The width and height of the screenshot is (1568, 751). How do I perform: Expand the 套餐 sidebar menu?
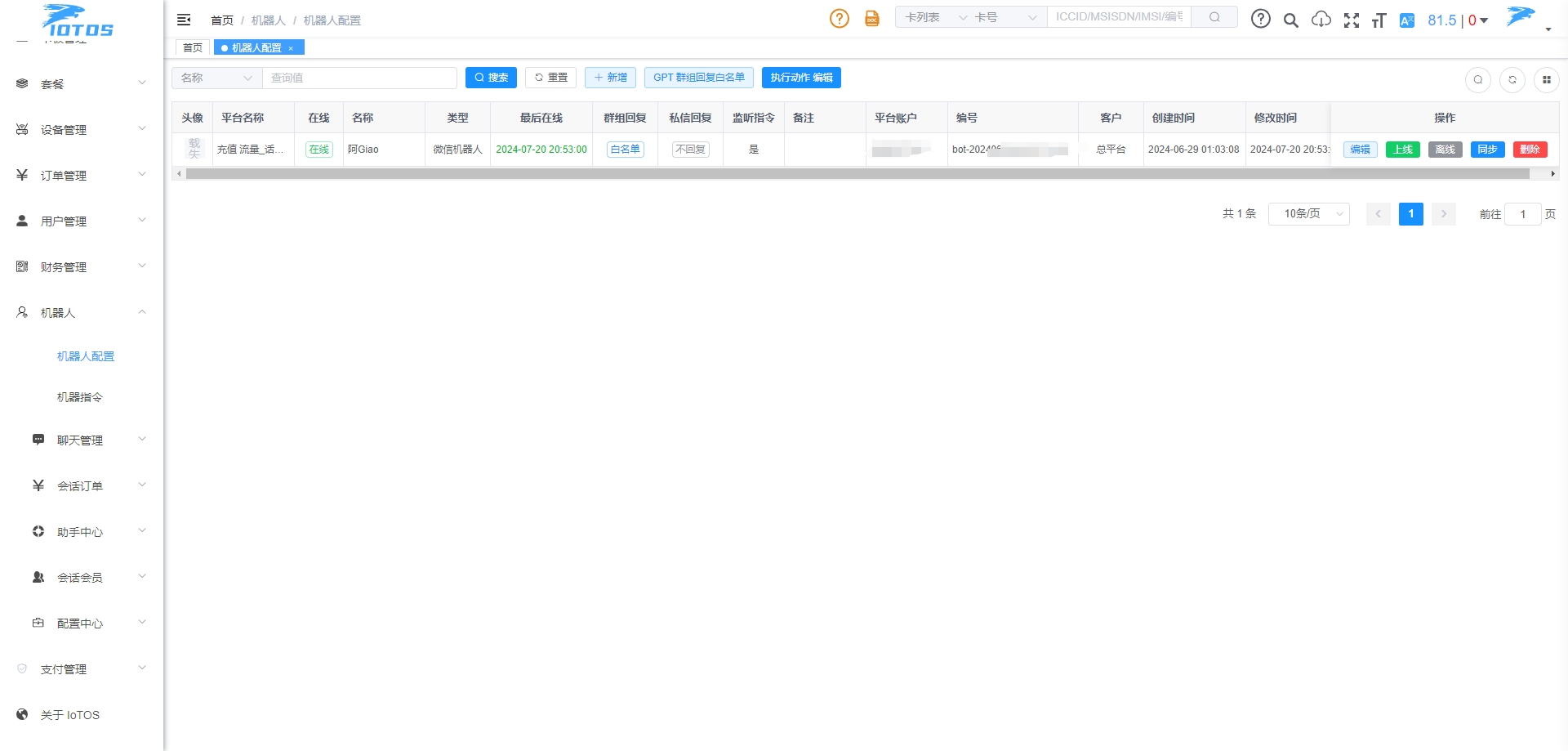[x=82, y=83]
